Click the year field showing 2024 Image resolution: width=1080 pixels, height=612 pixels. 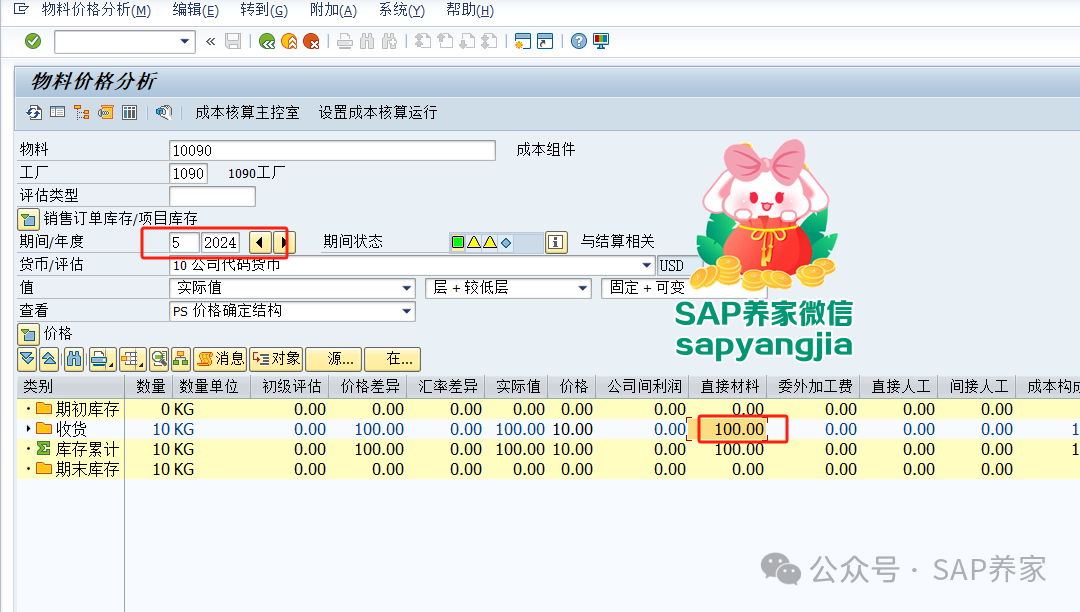[220, 242]
